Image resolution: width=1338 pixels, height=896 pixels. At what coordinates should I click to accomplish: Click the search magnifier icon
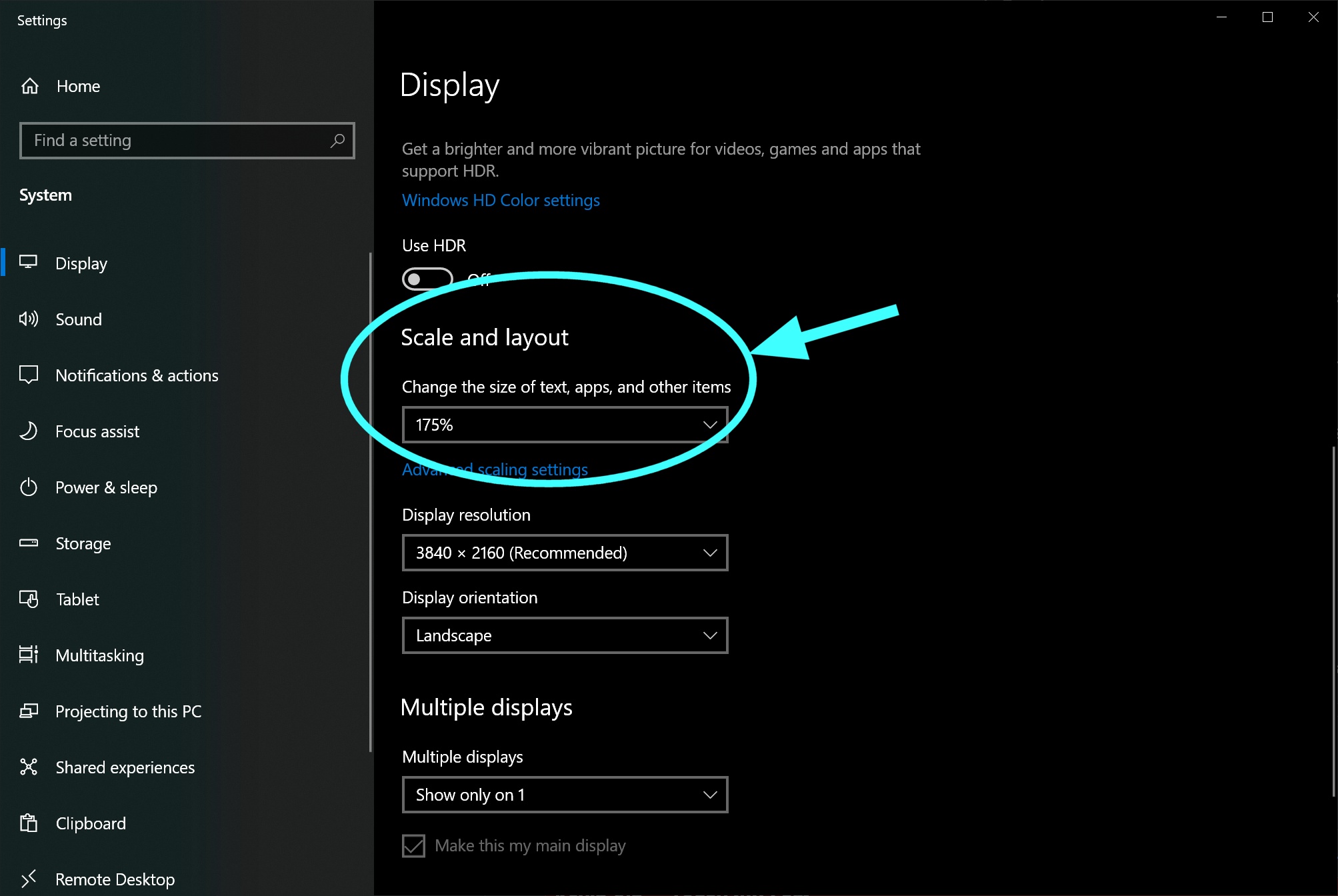(x=337, y=141)
